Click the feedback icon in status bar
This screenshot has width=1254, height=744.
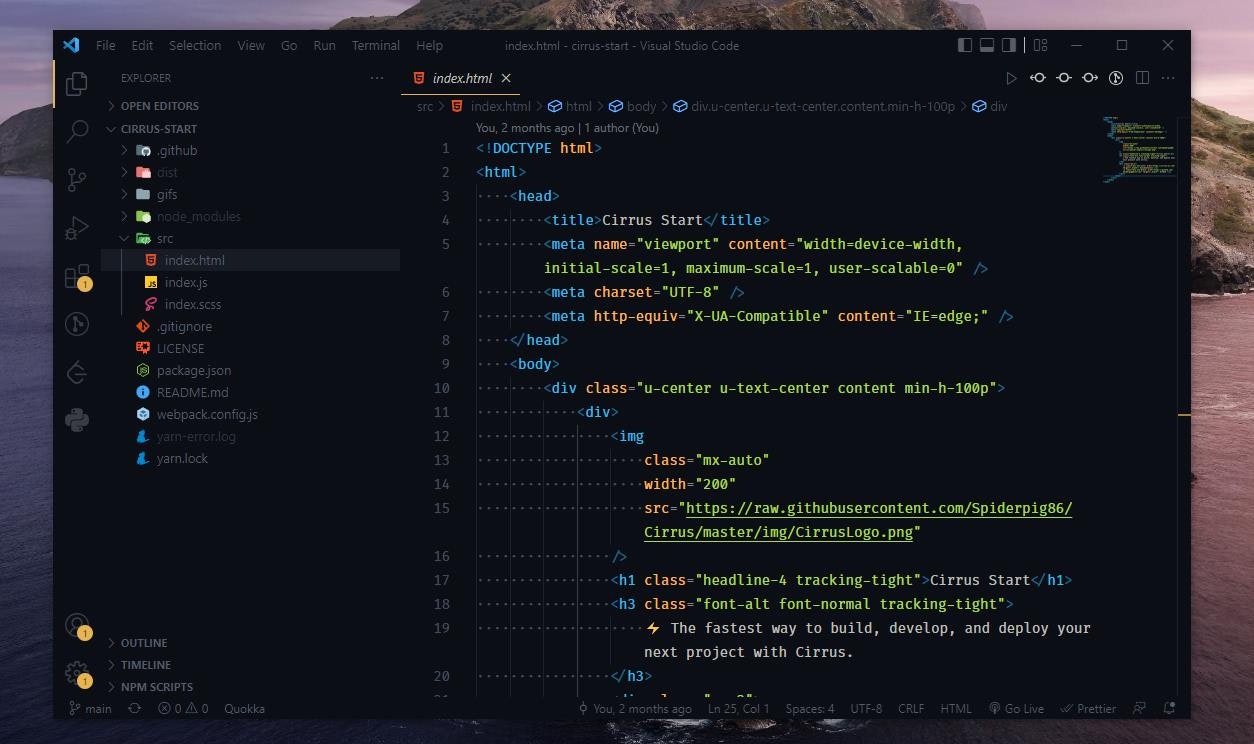pos(1139,708)
